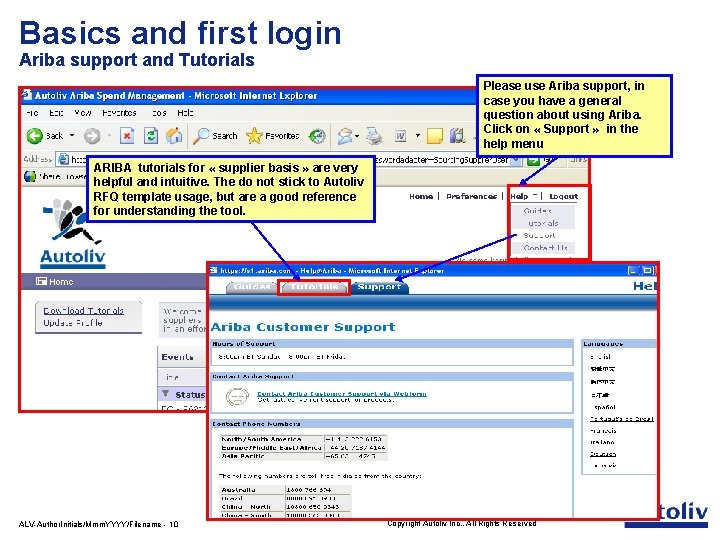Image resolution: width=720 pixels, height=540 pixels.
Task: Click the Refresh page icon
Action: [x=151, y=135]
